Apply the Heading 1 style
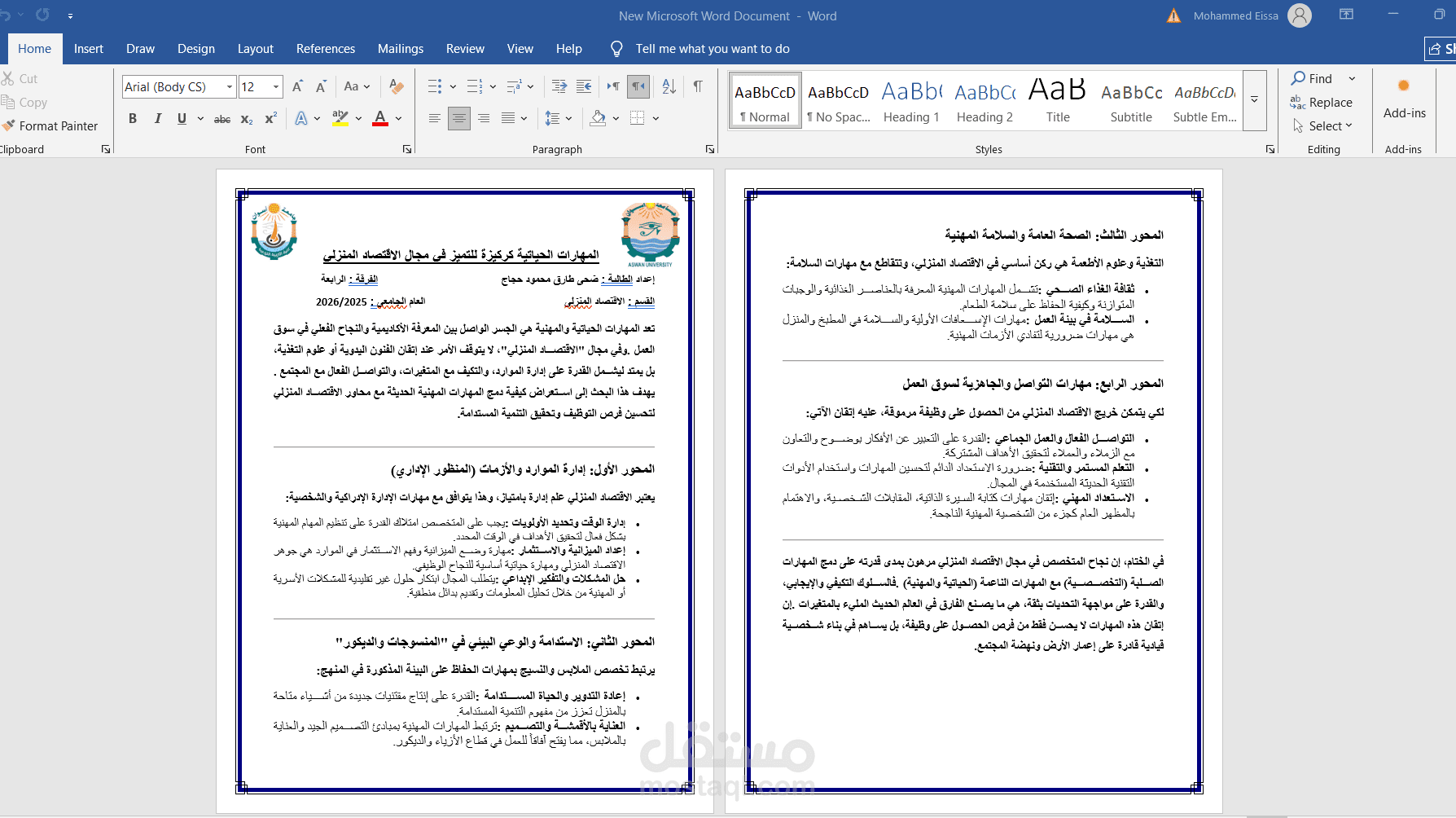 point(911,100)
